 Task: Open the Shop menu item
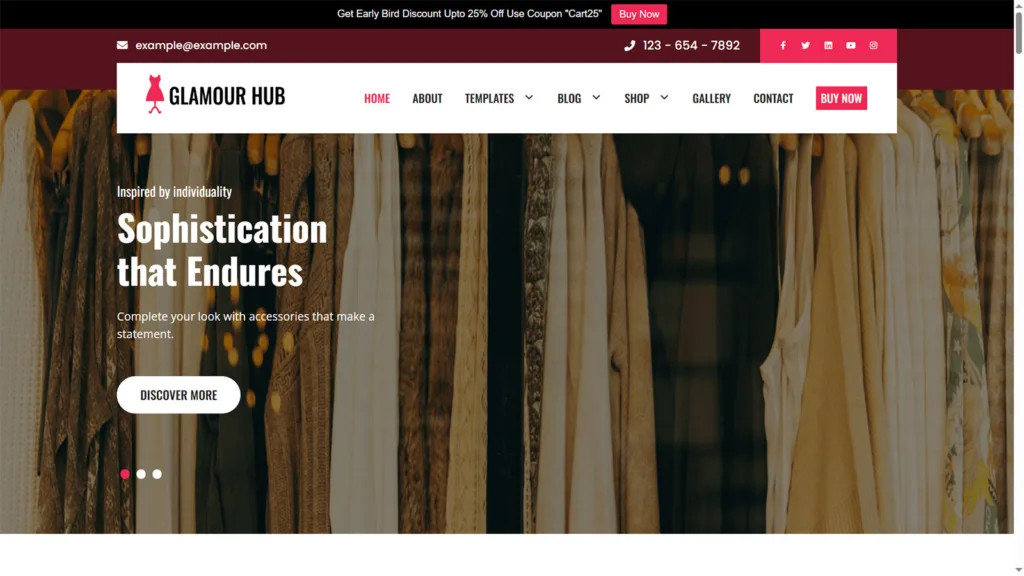click(x=636, y=98)
